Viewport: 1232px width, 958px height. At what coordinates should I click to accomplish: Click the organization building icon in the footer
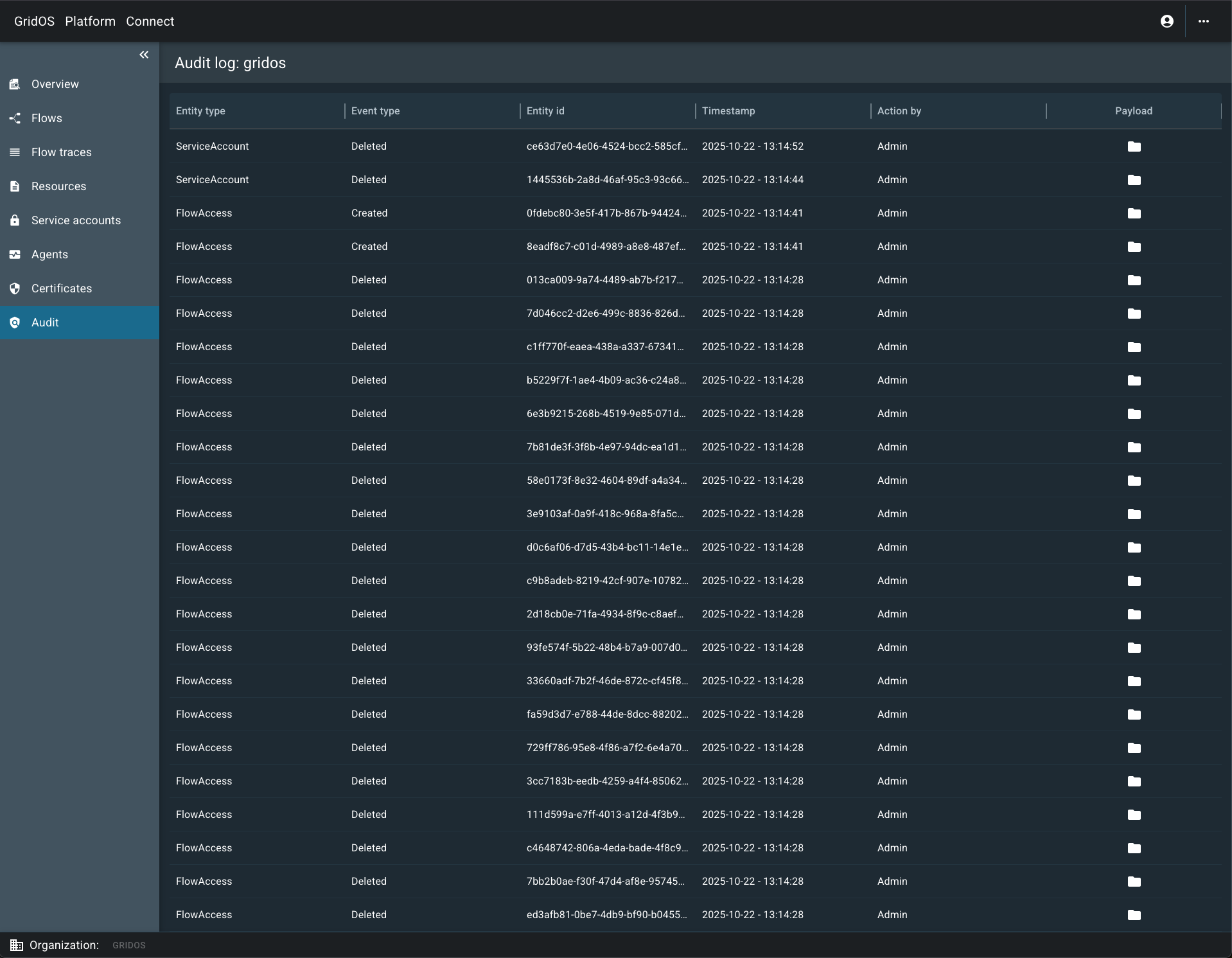click(16, 945)
